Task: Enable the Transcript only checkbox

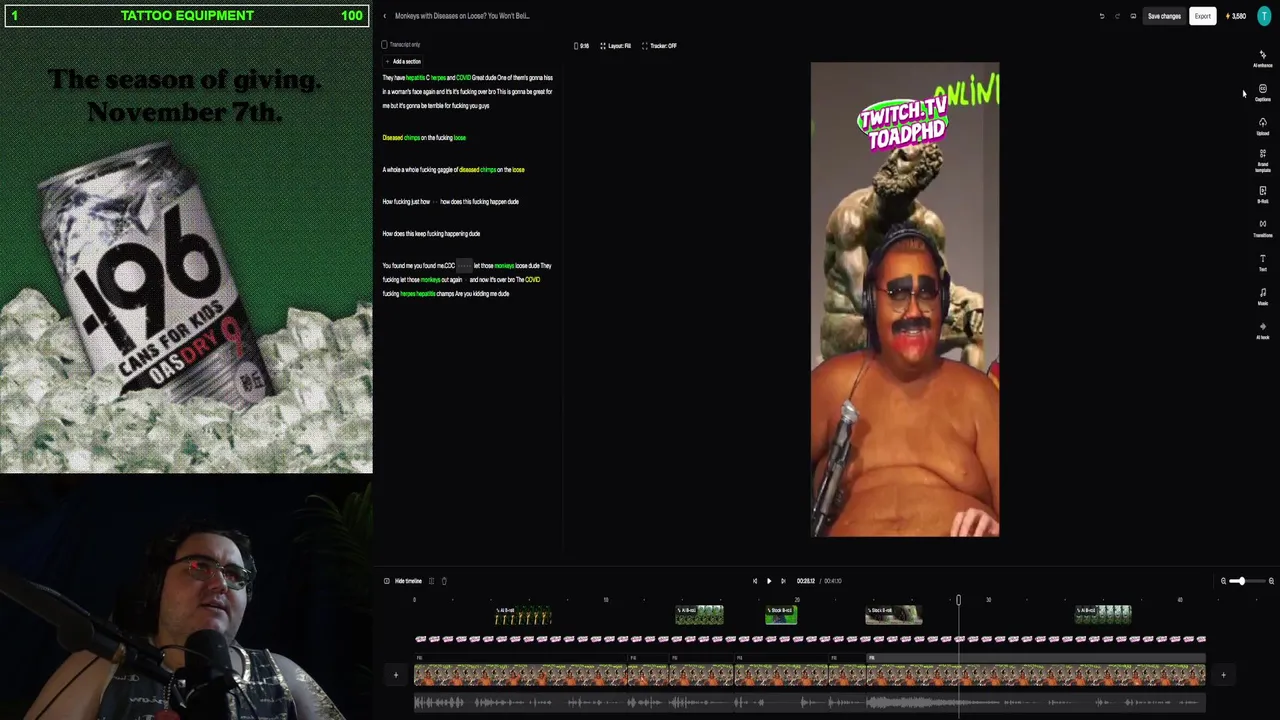Action: 384,45
